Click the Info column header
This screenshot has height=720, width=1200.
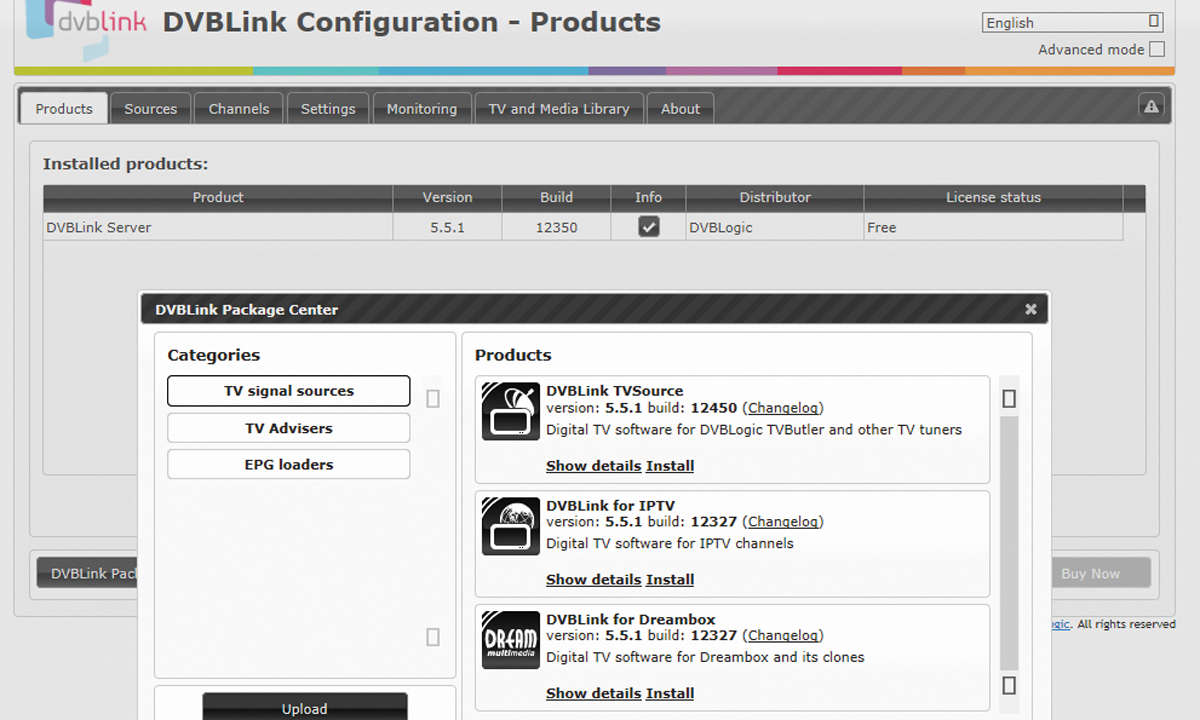(648, 198)
